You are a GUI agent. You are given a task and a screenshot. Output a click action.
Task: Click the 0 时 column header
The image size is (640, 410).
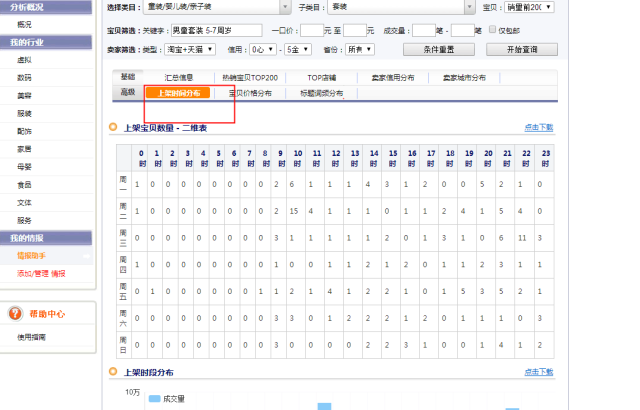pos(142,158)
